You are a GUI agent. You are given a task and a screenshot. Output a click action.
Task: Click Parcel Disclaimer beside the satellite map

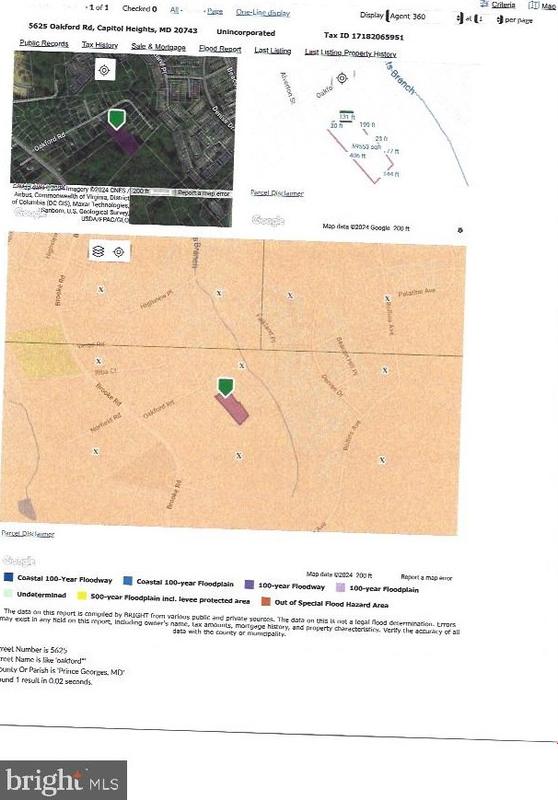277,193
